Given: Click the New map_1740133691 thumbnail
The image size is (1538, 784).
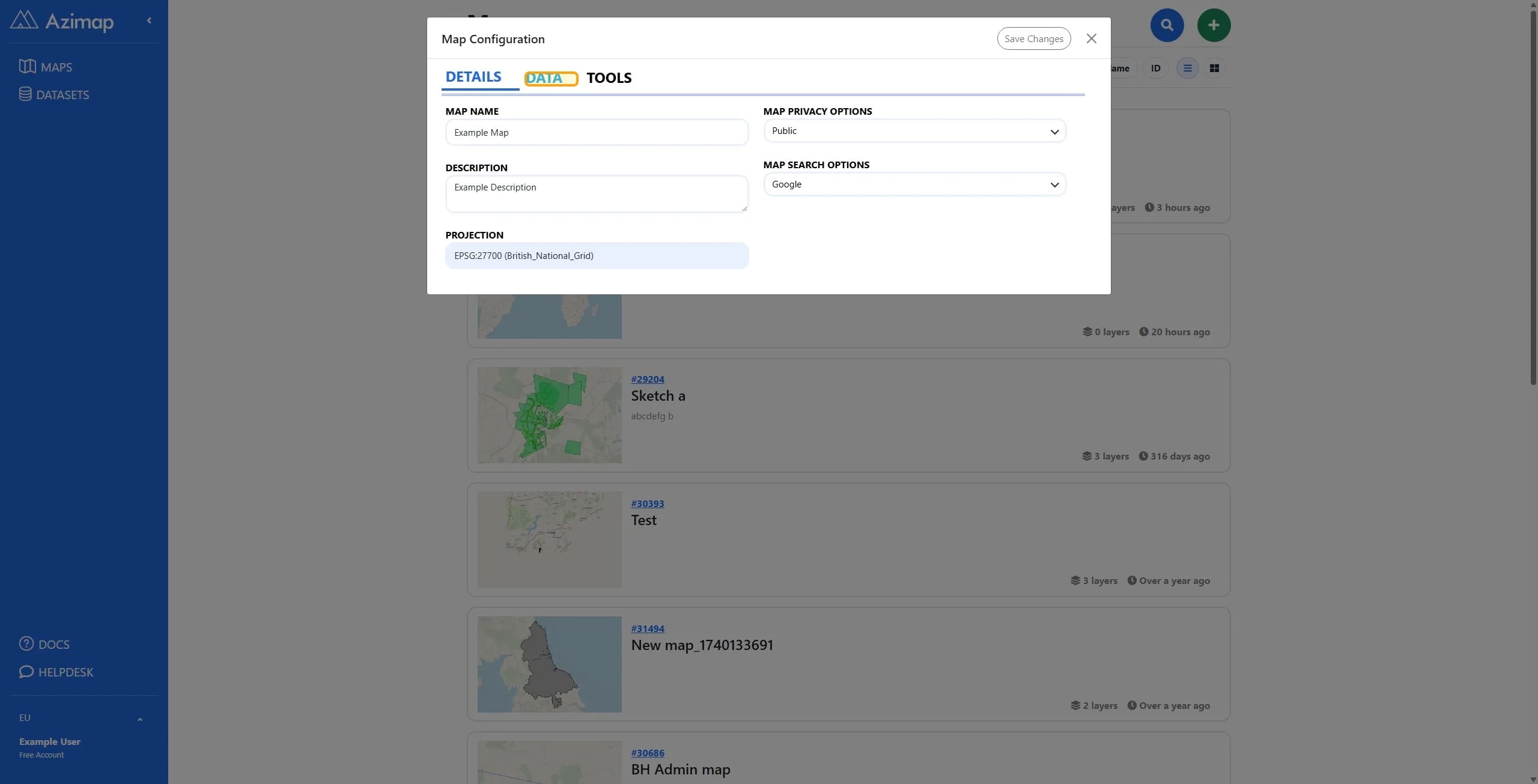Looking at the screenshot, I should click(550, 664).
